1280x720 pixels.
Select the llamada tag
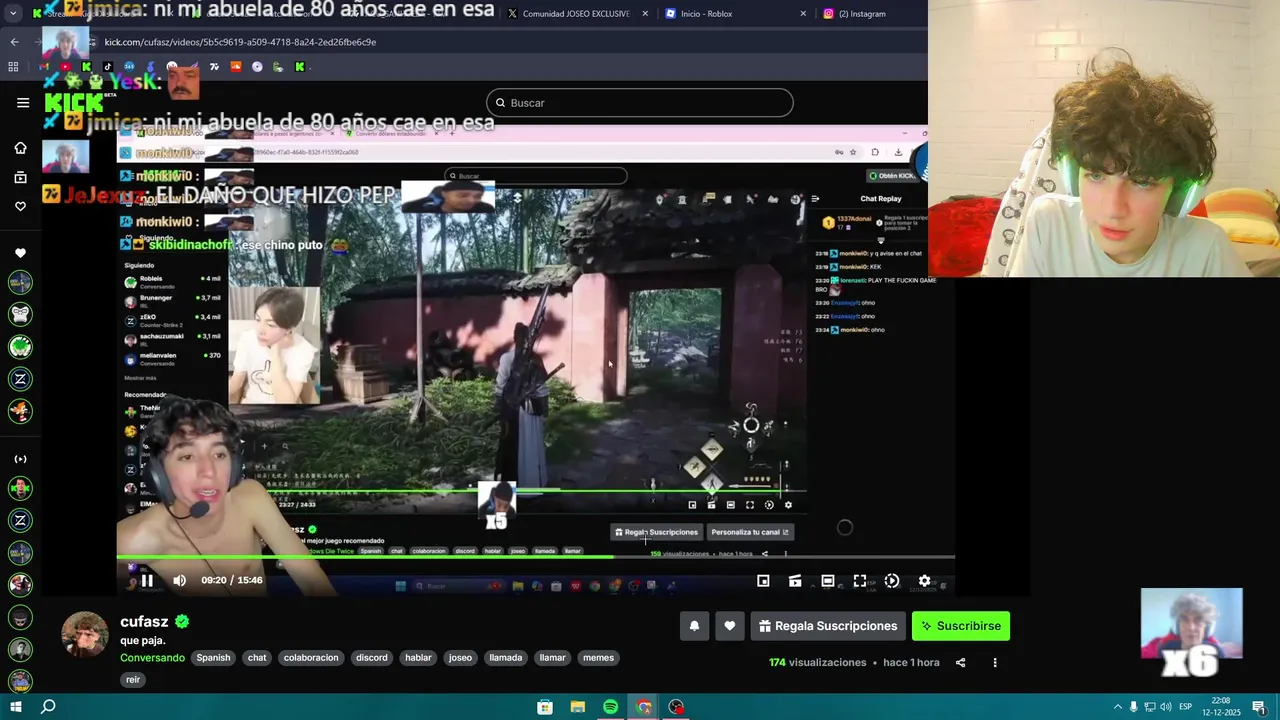tap(506, 658)
